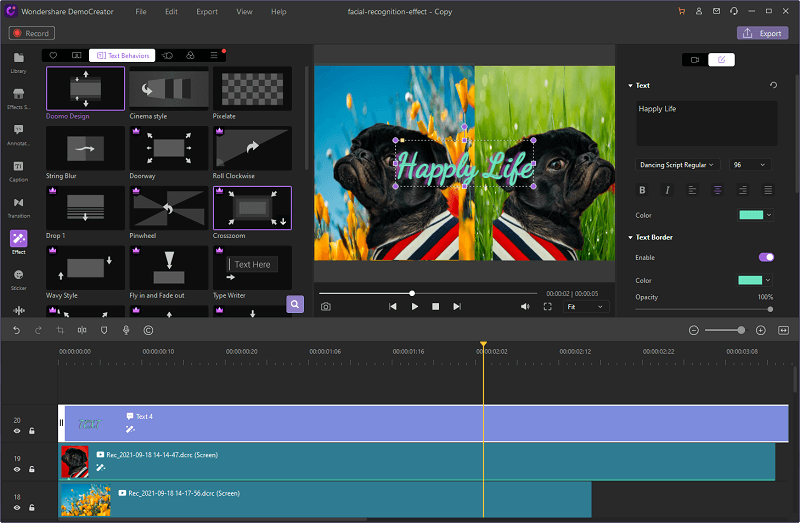Screen dimensions: 800x523
Task: Split the clip at playhead
Action: coord(82,330)
